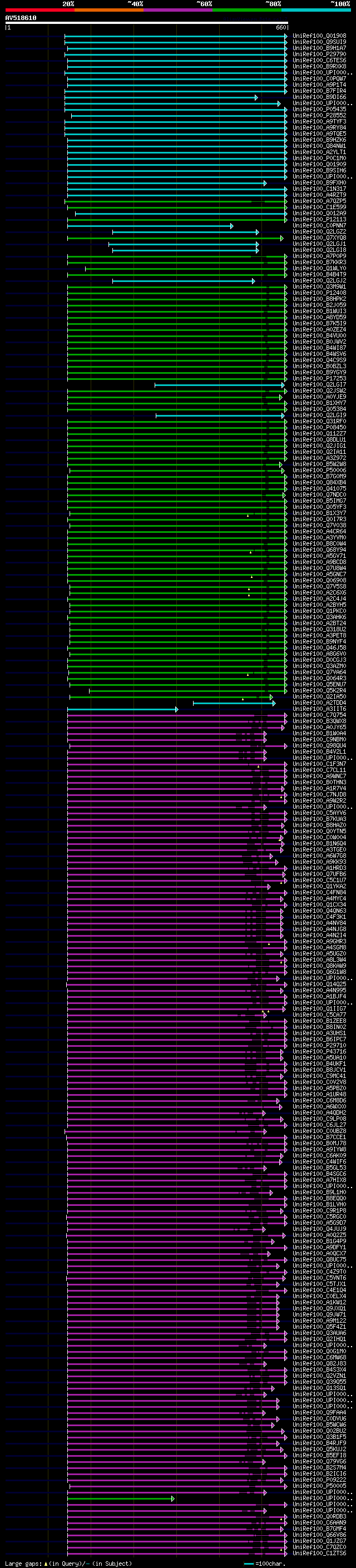Screen dimensions: 356x1568
Task: Click the =100char. scale legend
Action: (x=265, y=1564)
